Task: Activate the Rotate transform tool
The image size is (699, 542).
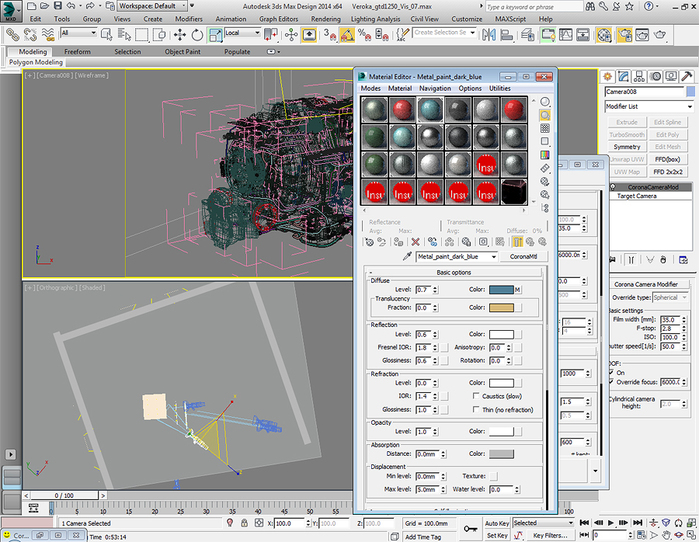Action: [x=197, y=35]
